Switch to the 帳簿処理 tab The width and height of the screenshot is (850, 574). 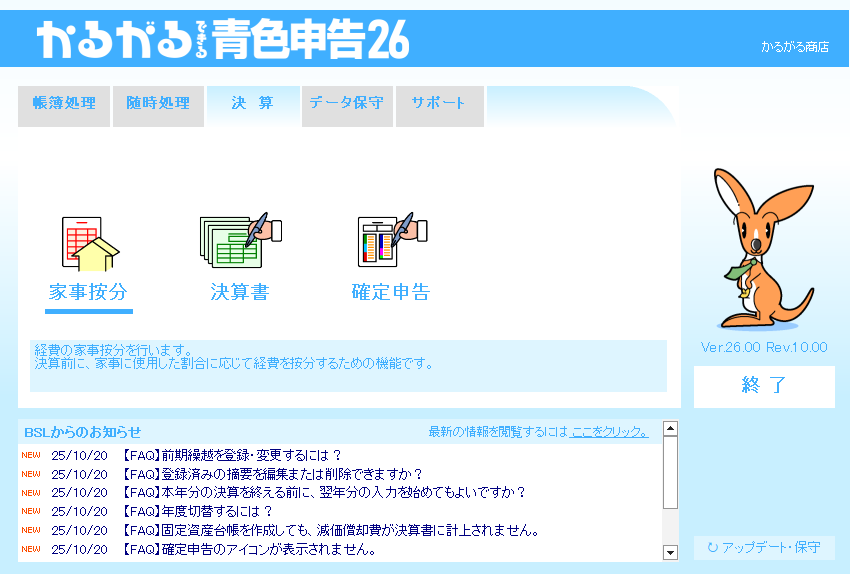tap(64, 103)
